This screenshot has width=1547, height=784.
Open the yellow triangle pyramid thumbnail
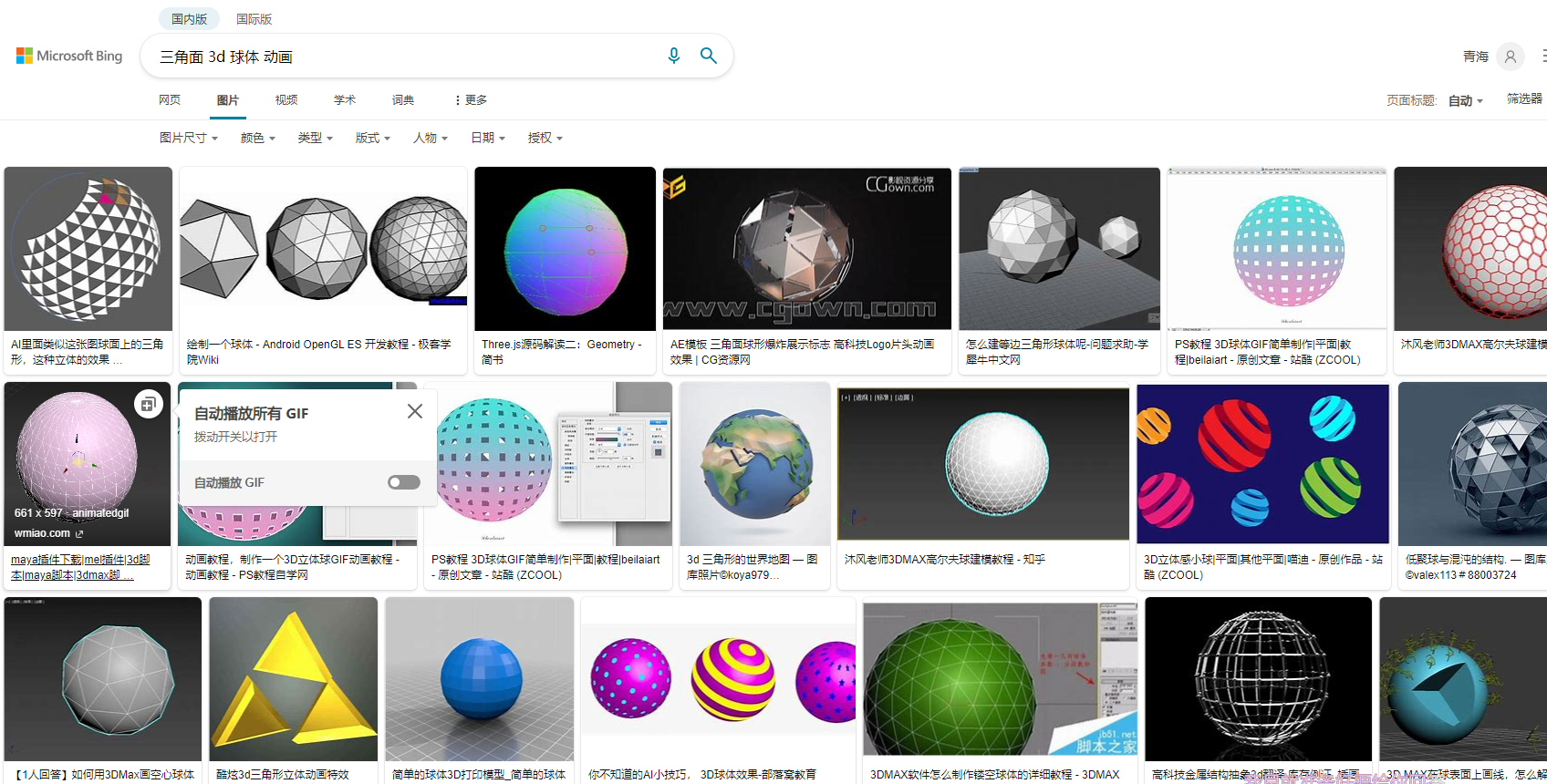(x=294, y=679)
